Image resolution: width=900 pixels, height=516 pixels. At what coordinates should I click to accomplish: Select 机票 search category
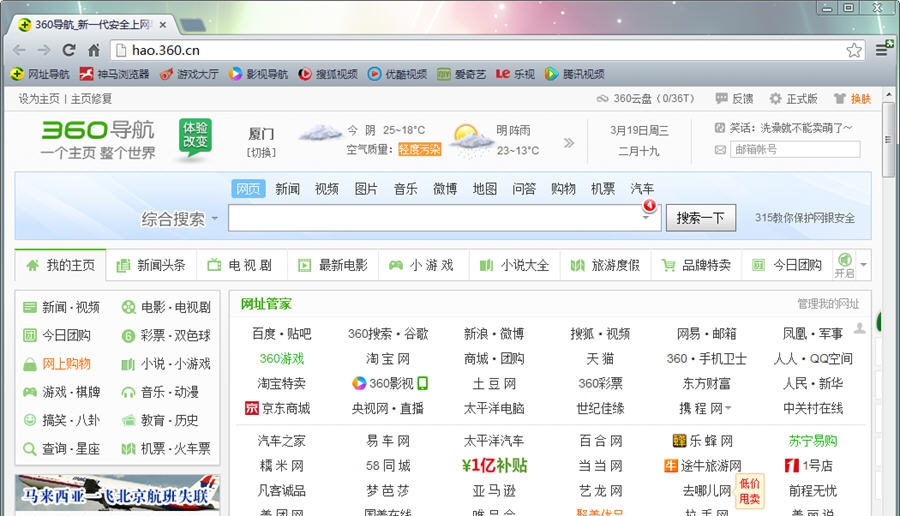(603, 189)
